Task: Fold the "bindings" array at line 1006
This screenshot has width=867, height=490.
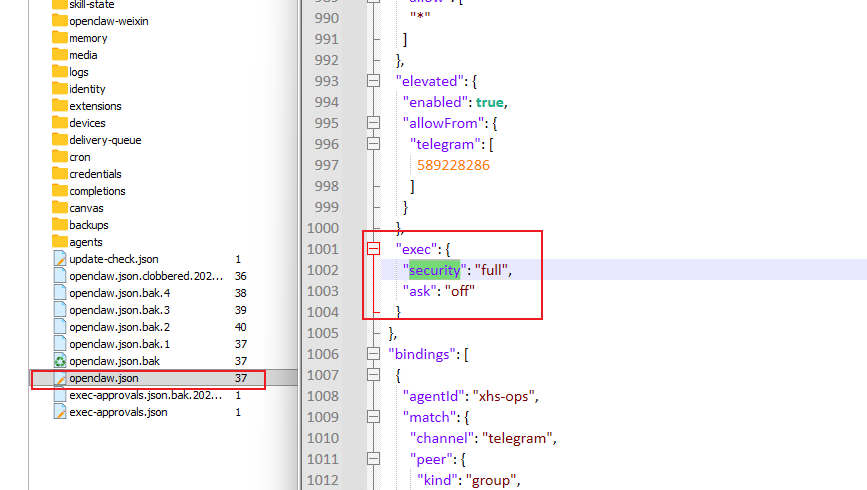Action: (x=373, y=354)
